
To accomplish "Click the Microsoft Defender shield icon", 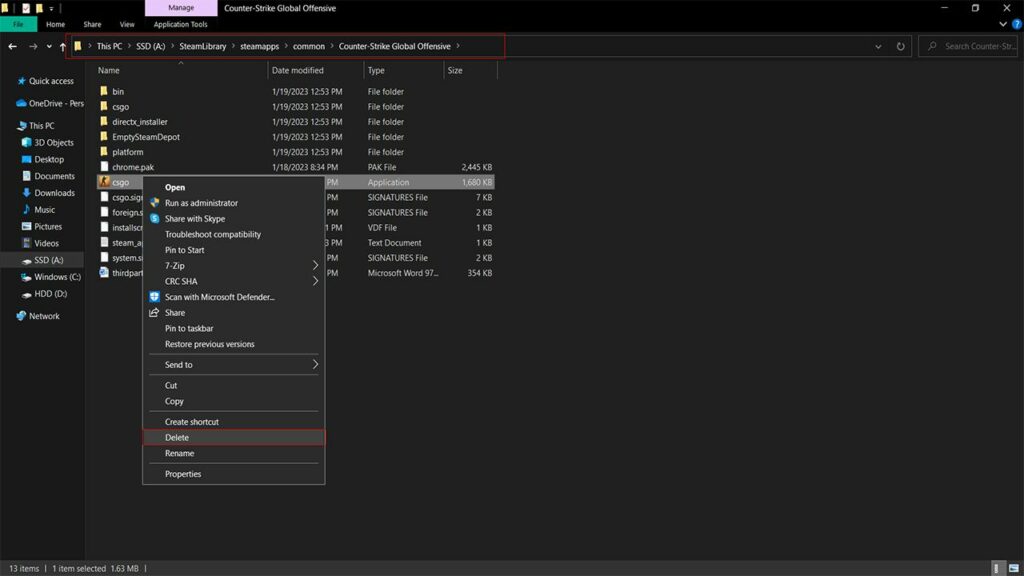I will tap(155, 297).
